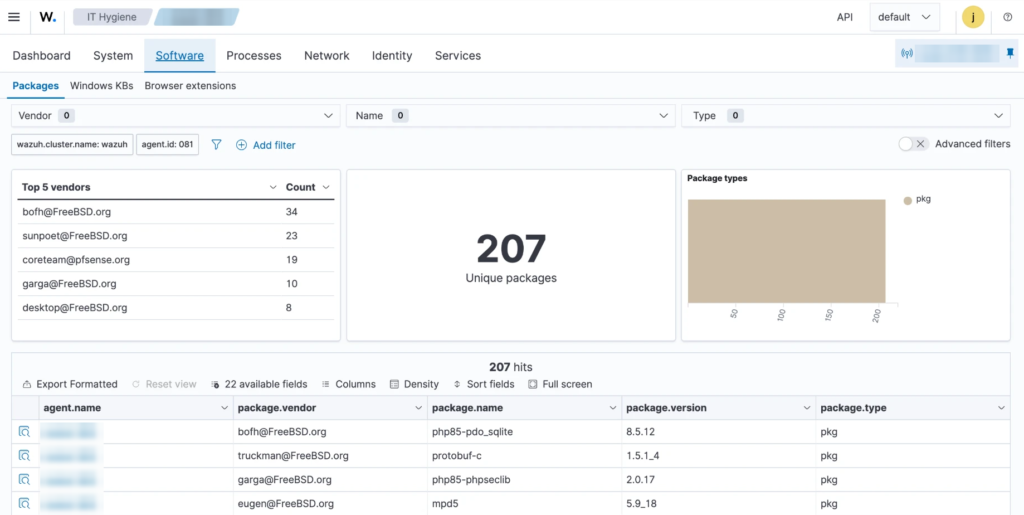Click the 2.0.17 version cell
The height and width of the screenshot is (515, 1024).
[x=718, y=480]
